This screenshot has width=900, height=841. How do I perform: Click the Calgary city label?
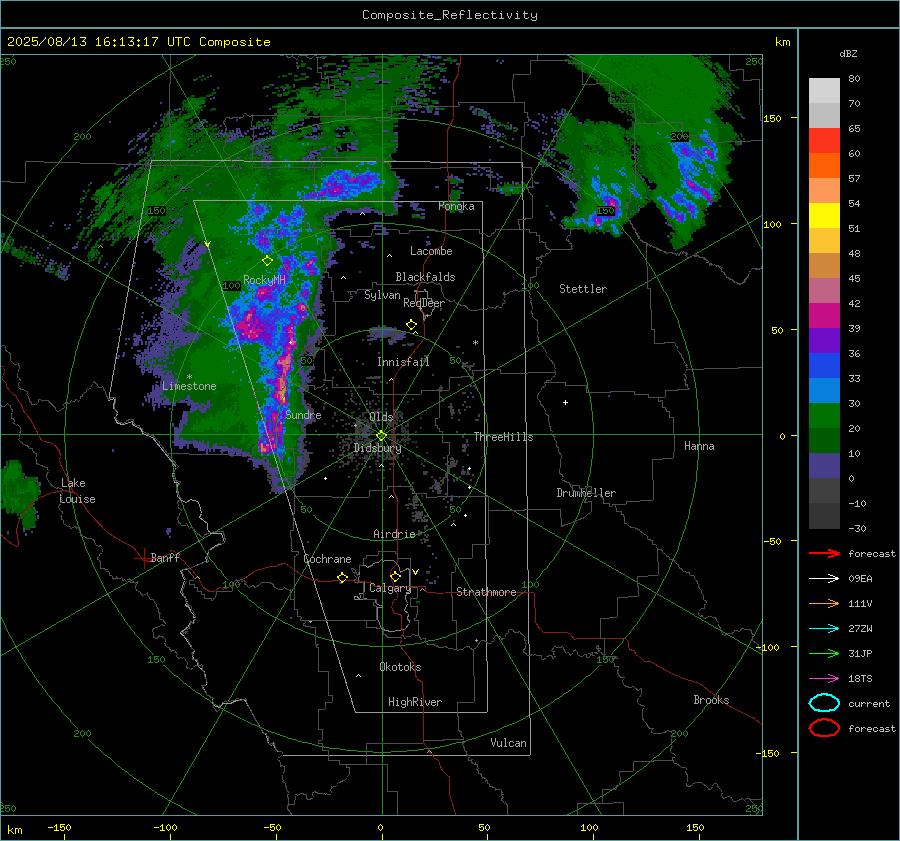(390, 588)
